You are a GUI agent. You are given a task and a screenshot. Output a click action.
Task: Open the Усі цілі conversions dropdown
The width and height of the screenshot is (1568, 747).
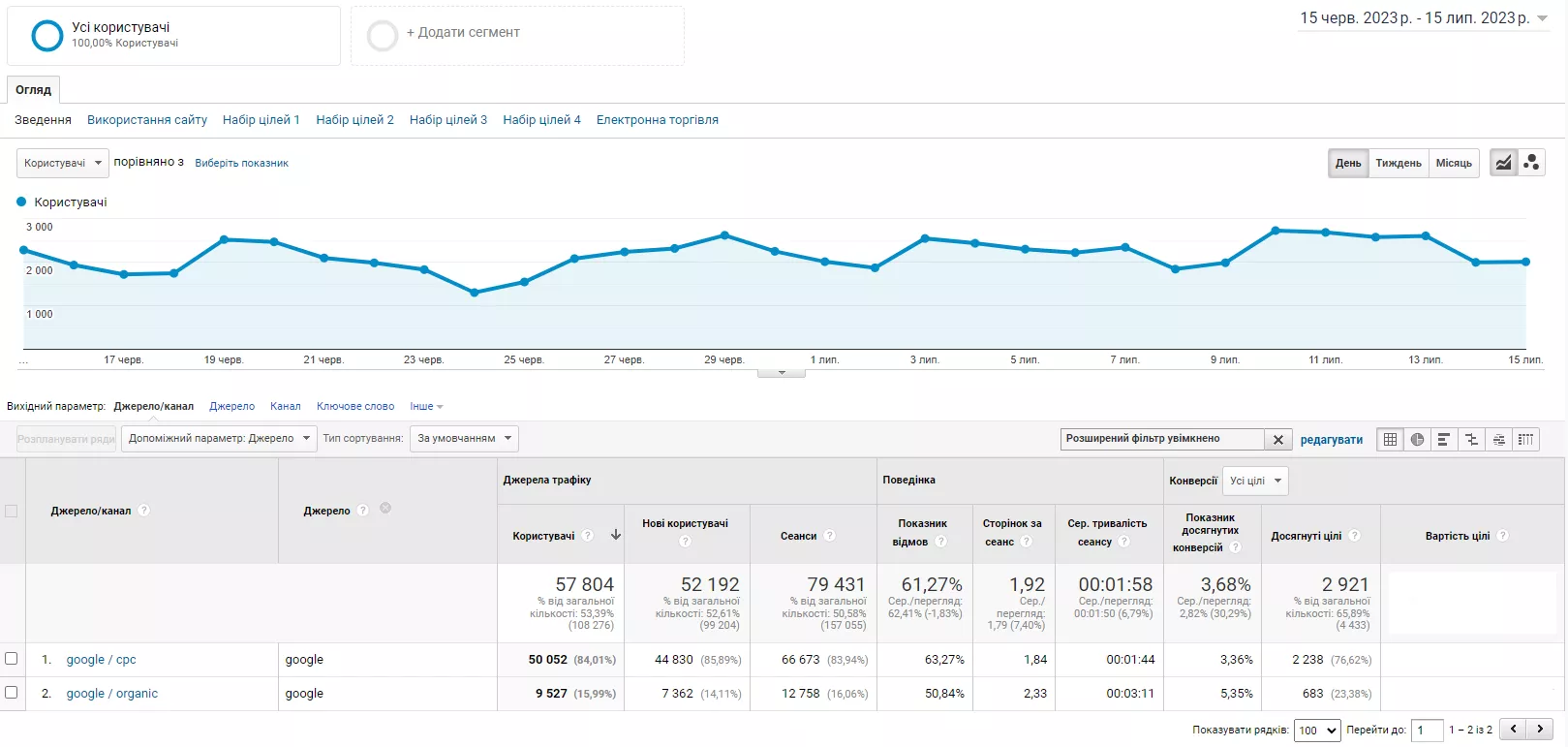tap(1256, 481)
